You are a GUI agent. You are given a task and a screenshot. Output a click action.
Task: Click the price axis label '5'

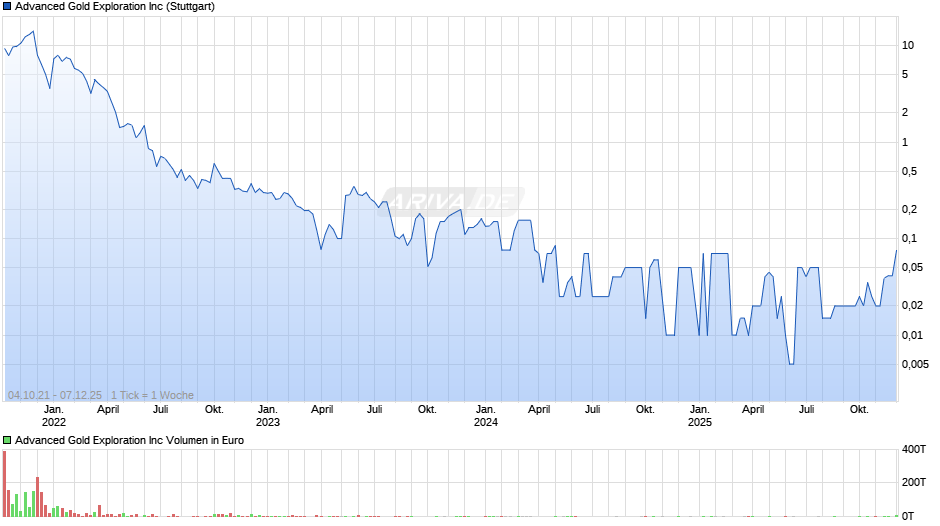tap(905, 74)
